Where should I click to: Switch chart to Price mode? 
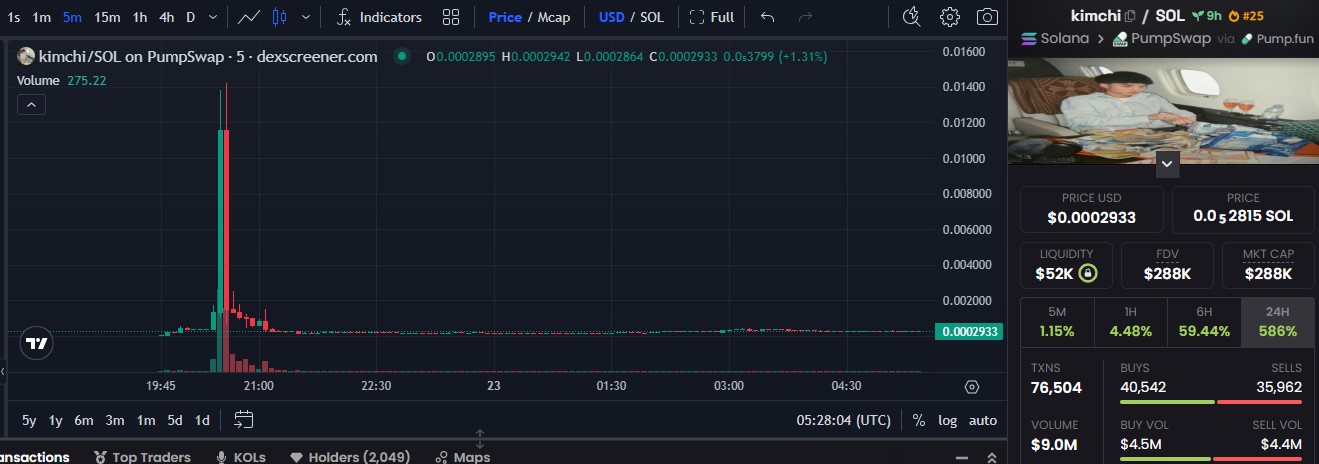pos(505,17)
